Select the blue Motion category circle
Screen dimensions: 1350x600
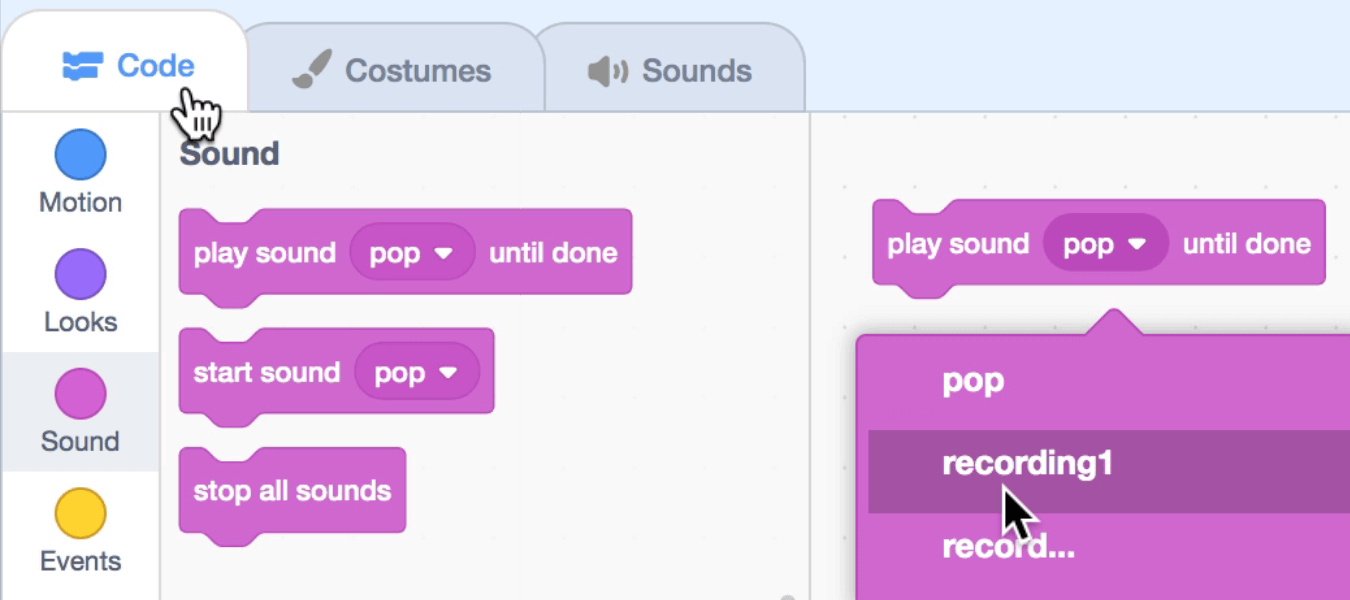pos(80,156)
